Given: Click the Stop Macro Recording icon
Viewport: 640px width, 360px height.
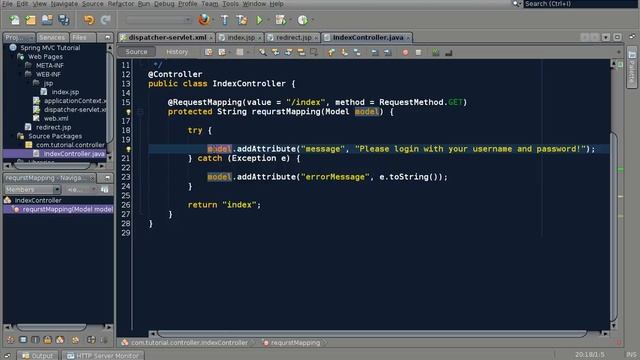Looking at the screenshot, I should [x=418, y=52].
